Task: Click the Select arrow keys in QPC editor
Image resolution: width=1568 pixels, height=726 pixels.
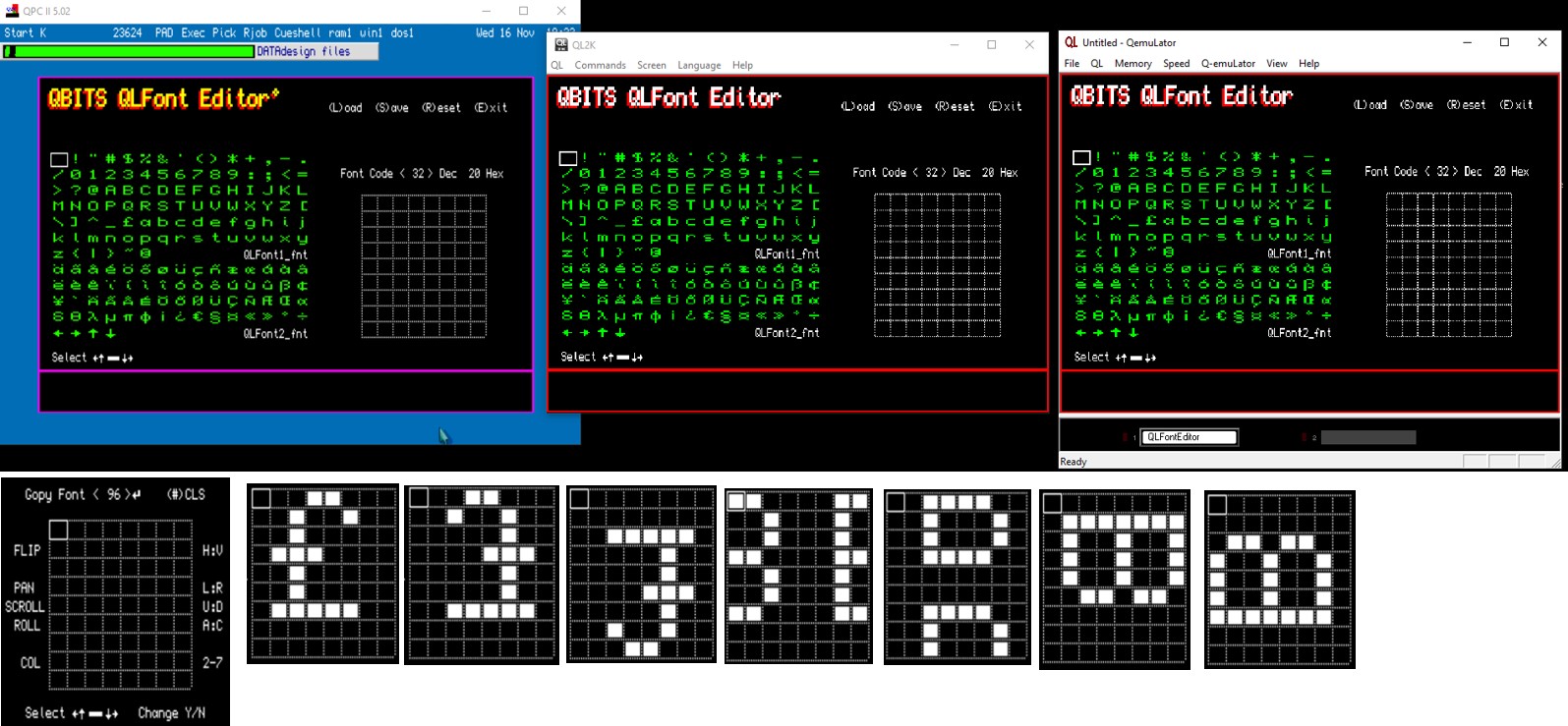Action: 113,359
